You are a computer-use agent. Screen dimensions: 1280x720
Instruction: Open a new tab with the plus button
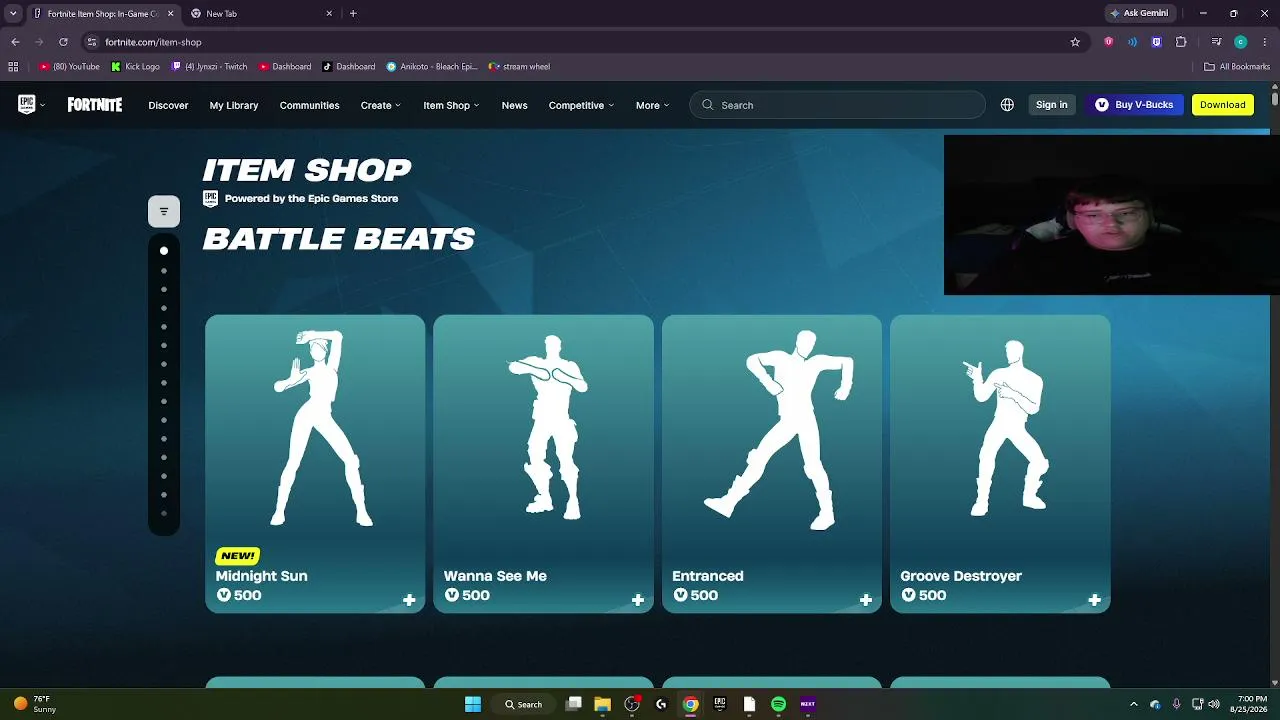[353, 14]
